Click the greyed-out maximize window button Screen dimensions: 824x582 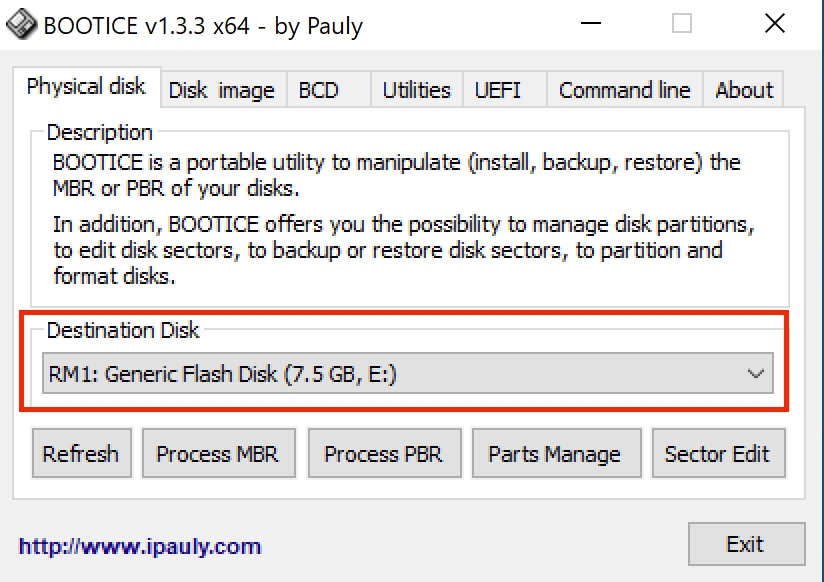point(682,24)
